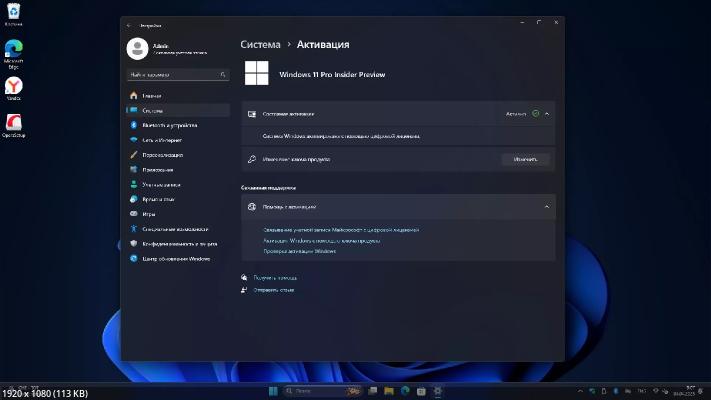Click the Bluetooth tray icon
The height and width of the screenshot is (400, 711).
(x=616, y=391)
